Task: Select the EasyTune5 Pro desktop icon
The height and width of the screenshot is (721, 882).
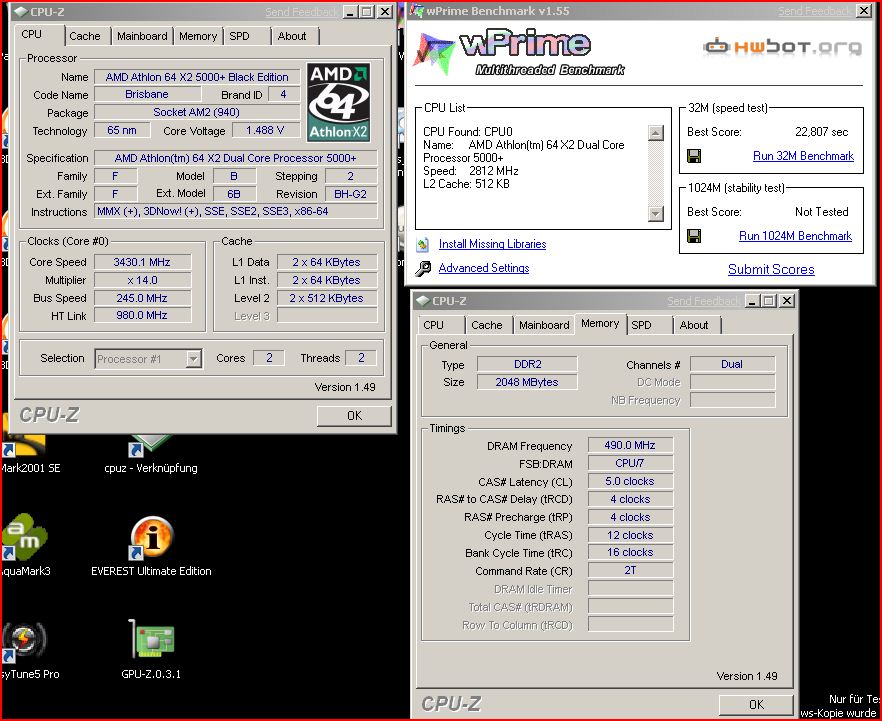Action: (x=24, y=642)
